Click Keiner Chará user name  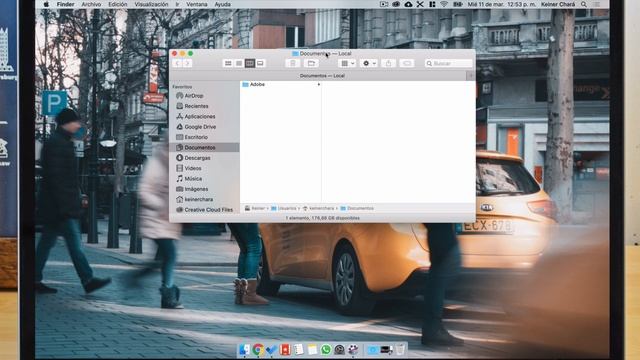558,4
